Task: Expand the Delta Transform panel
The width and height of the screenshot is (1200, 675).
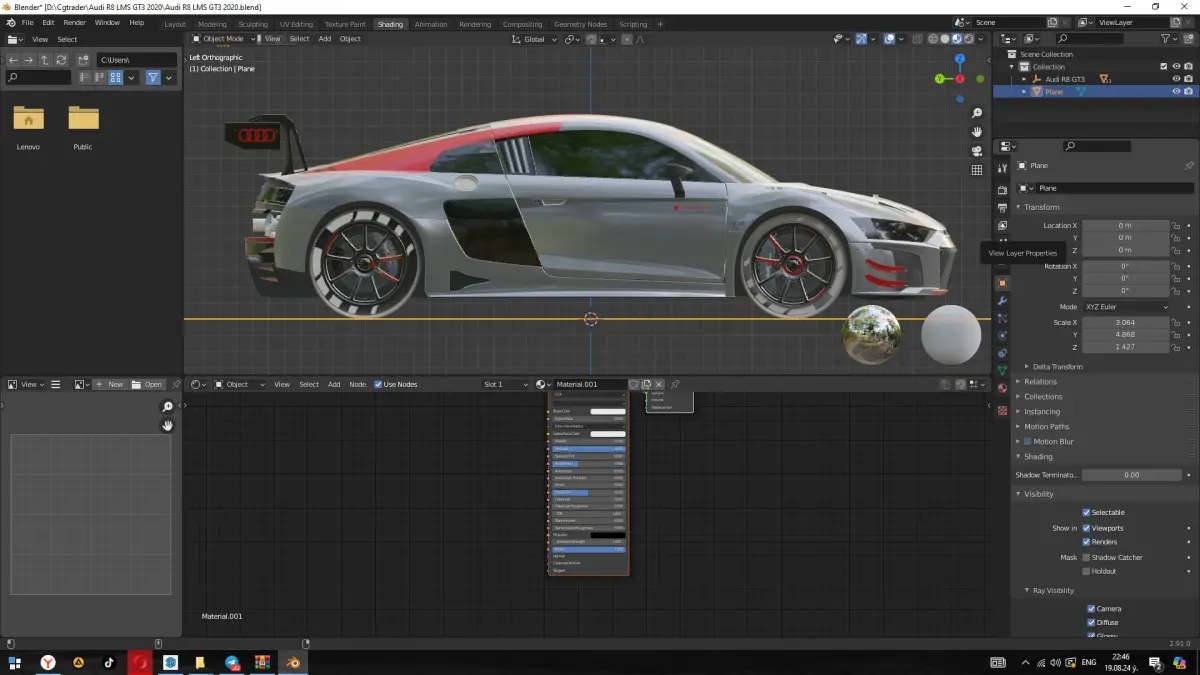Action: click(x=1057, y=367)
